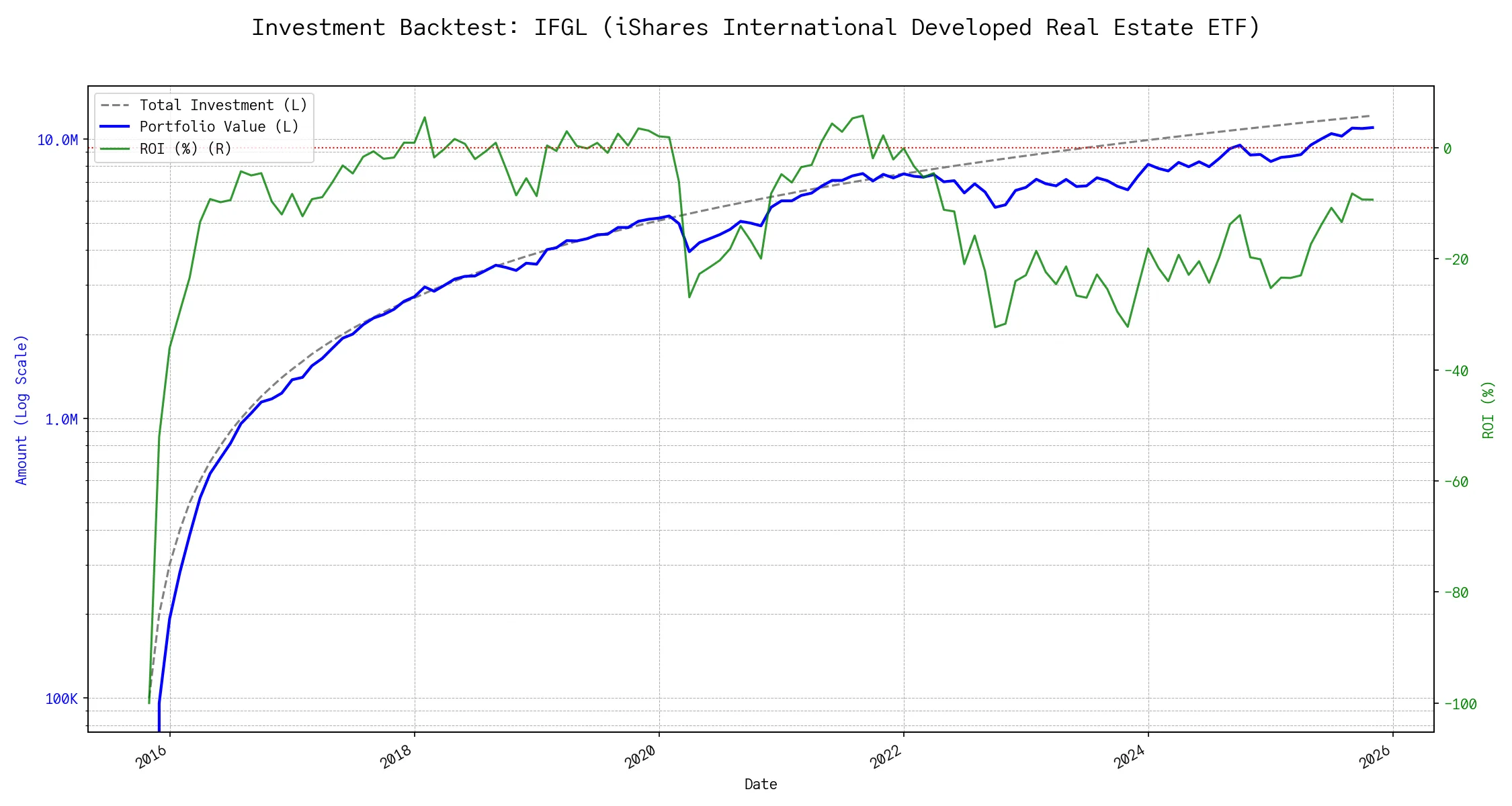1512x806 pixels.
Task: Click the 2026 x-axis tick label
Action: point(1375,758)
